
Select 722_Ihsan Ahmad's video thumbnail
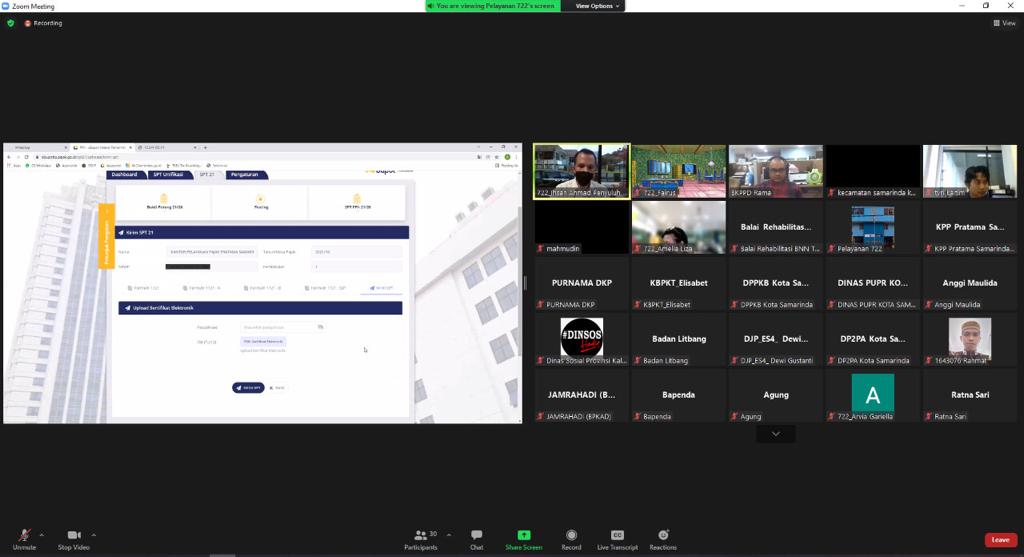click(581, 171)
